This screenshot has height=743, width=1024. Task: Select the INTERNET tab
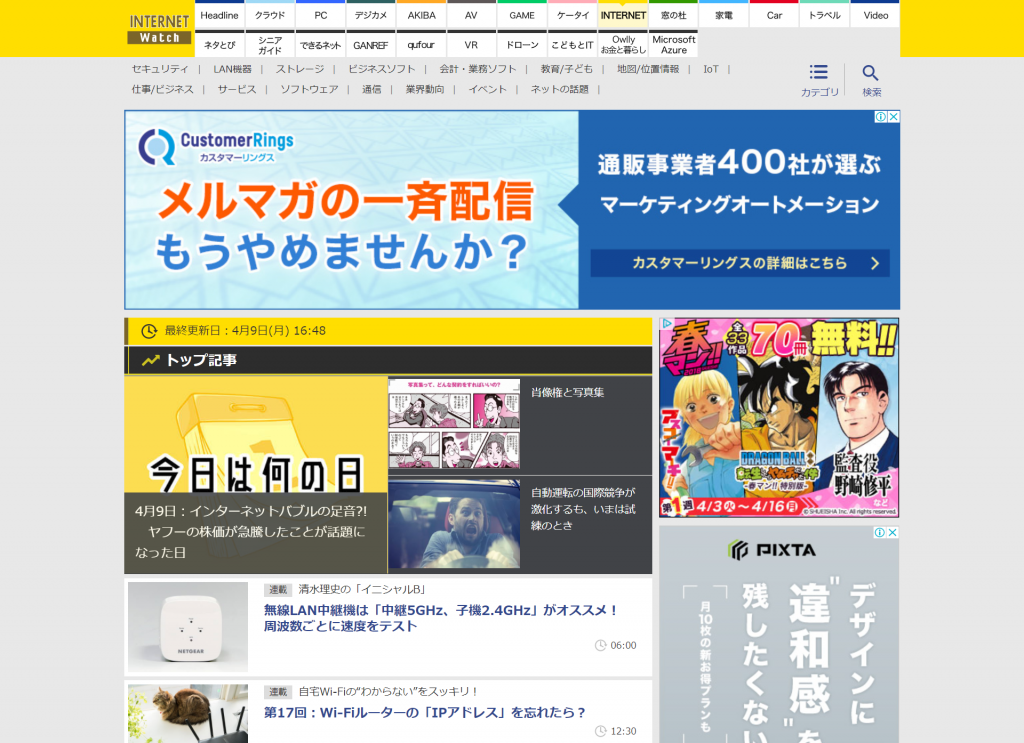click(623, 14)
